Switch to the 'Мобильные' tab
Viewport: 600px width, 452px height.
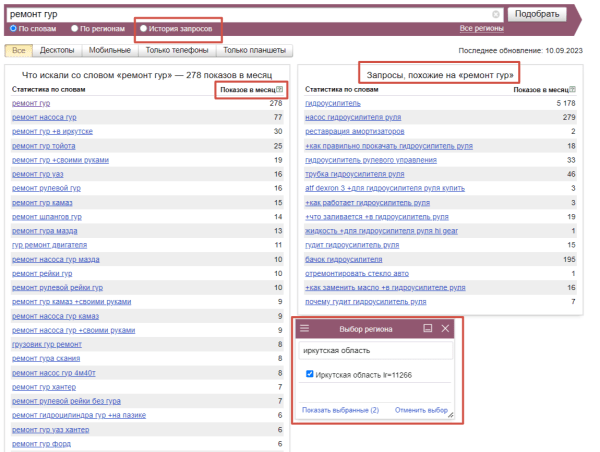108,49
